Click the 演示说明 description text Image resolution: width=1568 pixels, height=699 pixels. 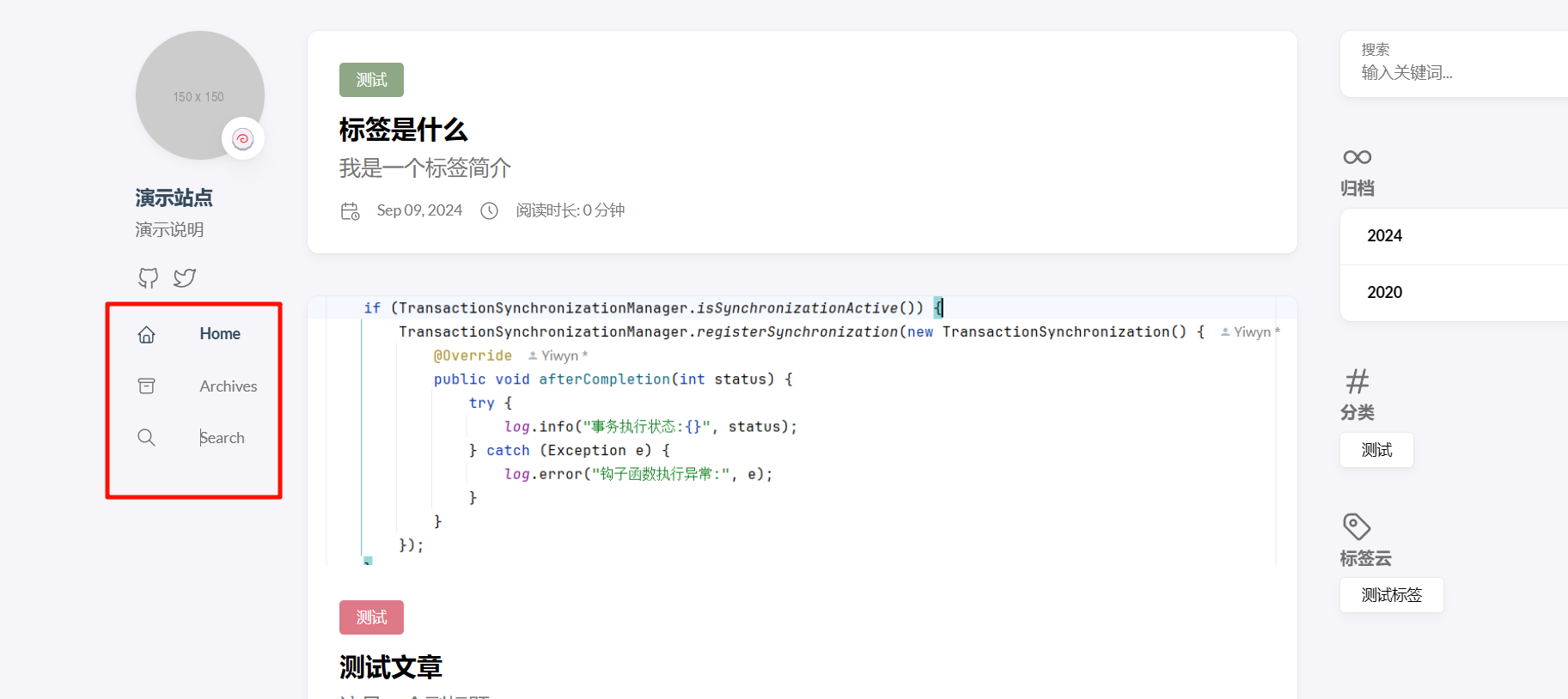pyautogui.click(x=169, y=230)
